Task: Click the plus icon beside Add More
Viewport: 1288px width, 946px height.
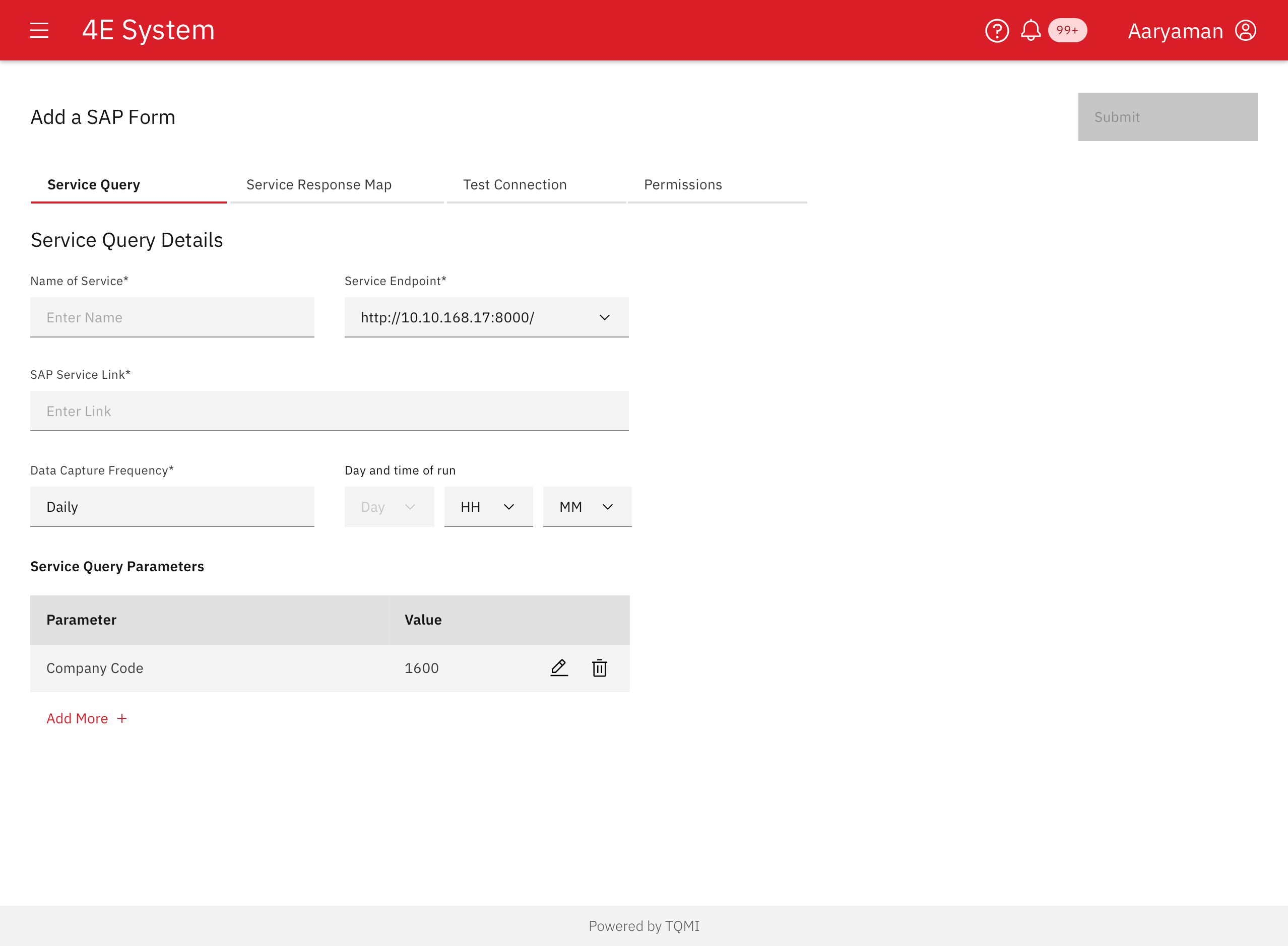Action: click(x=122, y=718)
